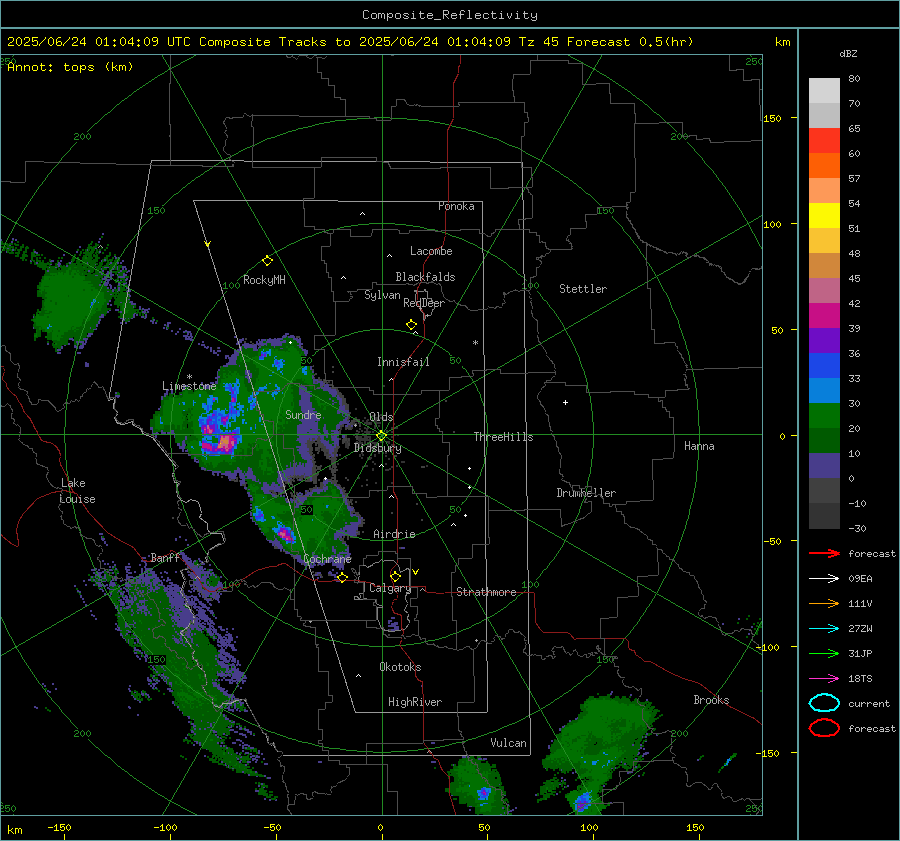Click the Calgary city label
Viewport: 900px width, 841px height.
(390, 588)
